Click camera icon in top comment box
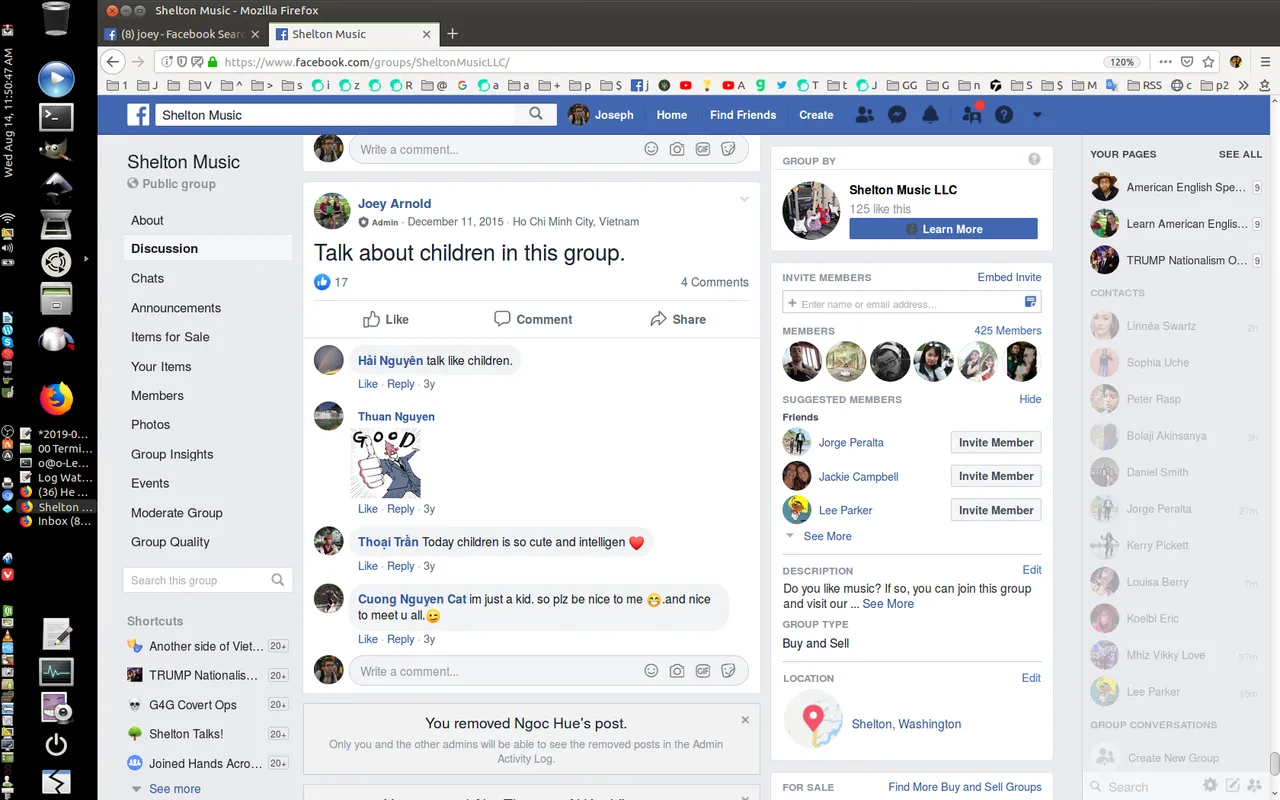1280x800 pixels. pyautogui.click(x=677, y=149)
